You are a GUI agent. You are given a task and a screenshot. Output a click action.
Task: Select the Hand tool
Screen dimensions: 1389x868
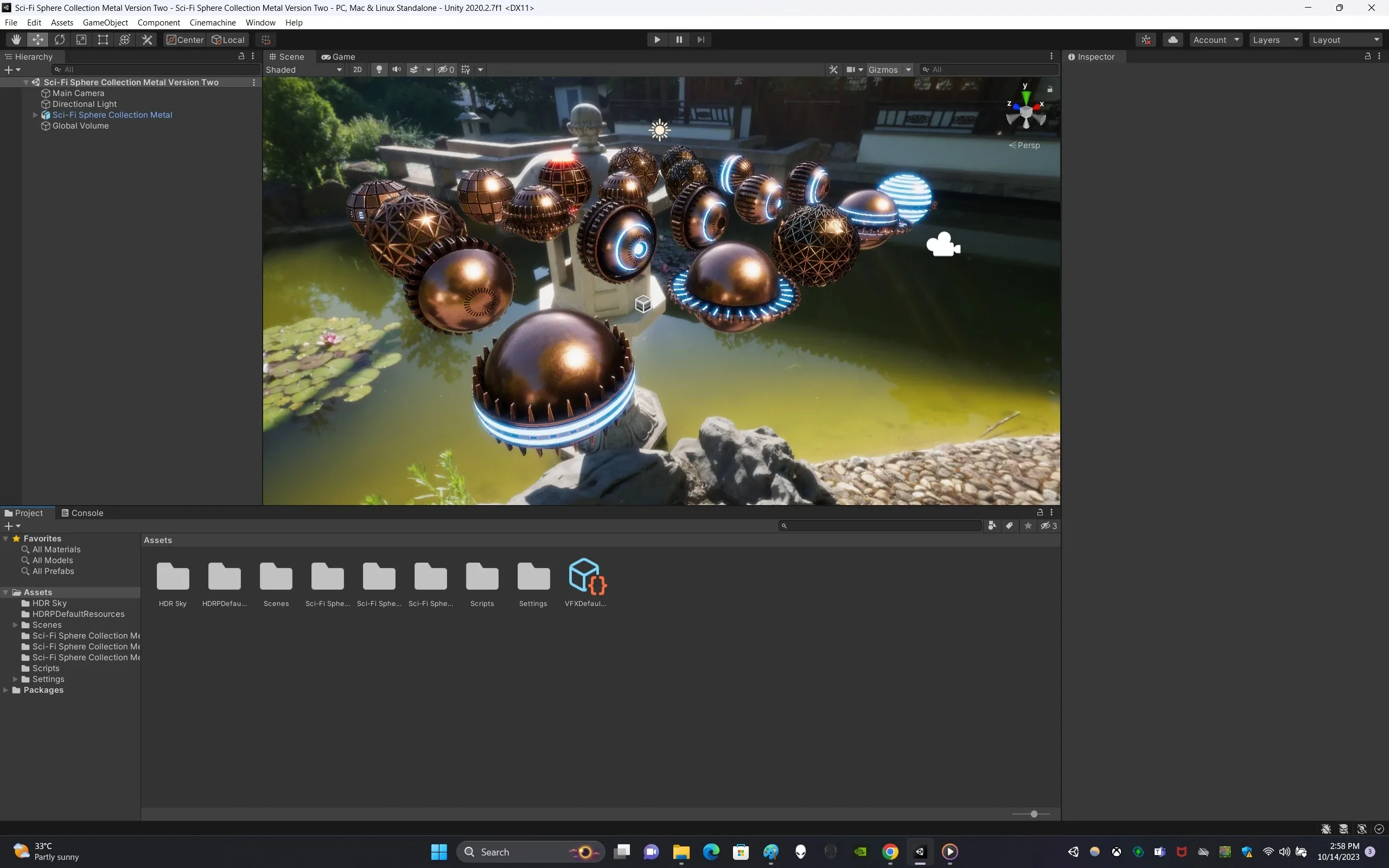[x=16, y=40]
